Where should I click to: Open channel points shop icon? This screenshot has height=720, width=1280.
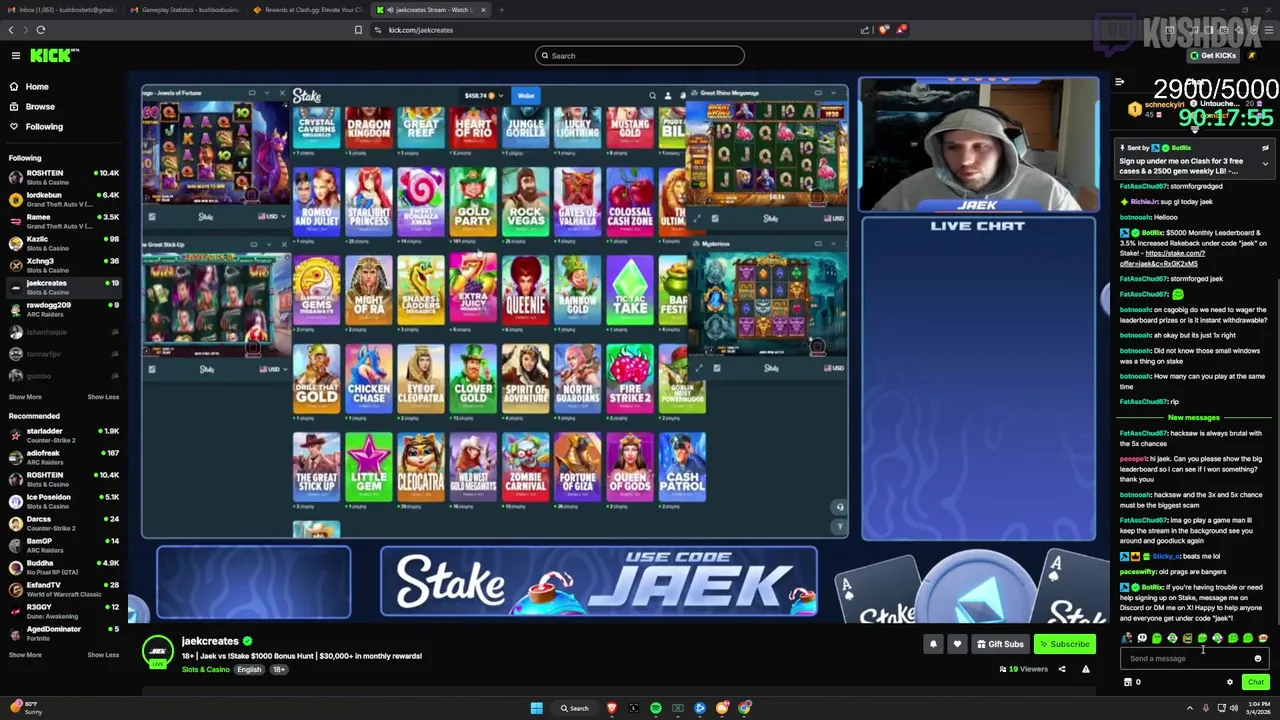(1128, 683)
